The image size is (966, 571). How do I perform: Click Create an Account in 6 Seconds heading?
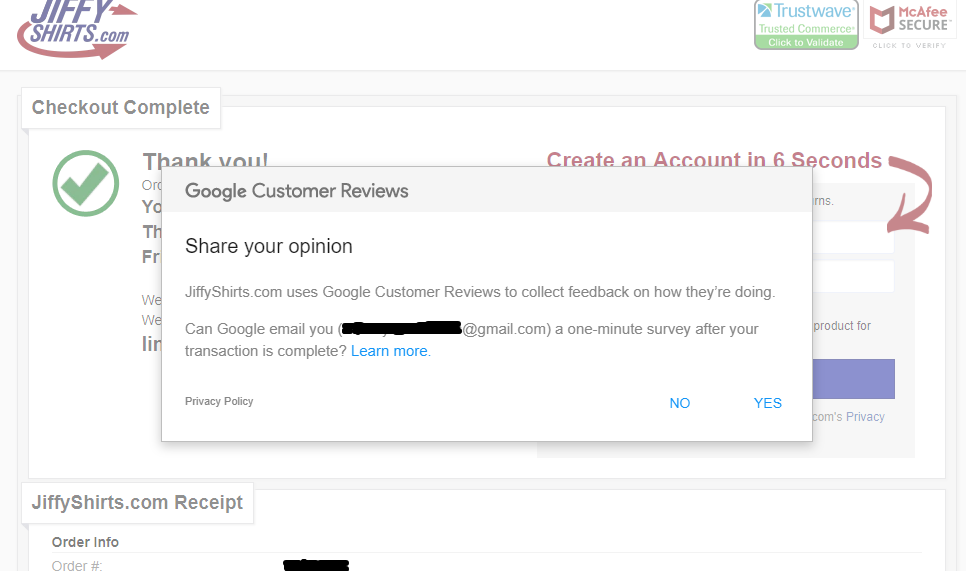click(x=714, y=159)
